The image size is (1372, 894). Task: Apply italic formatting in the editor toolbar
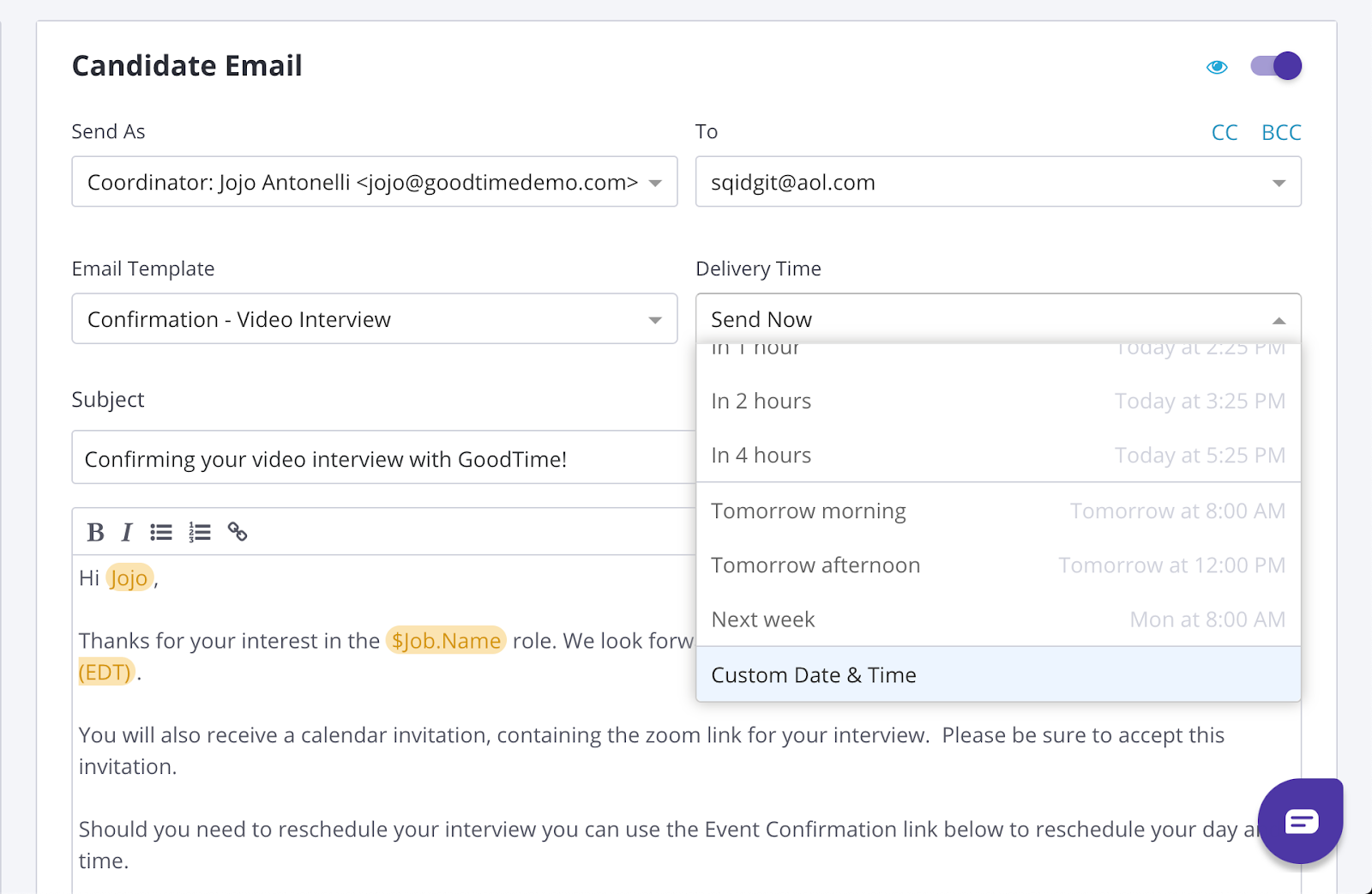pos(127,533)
